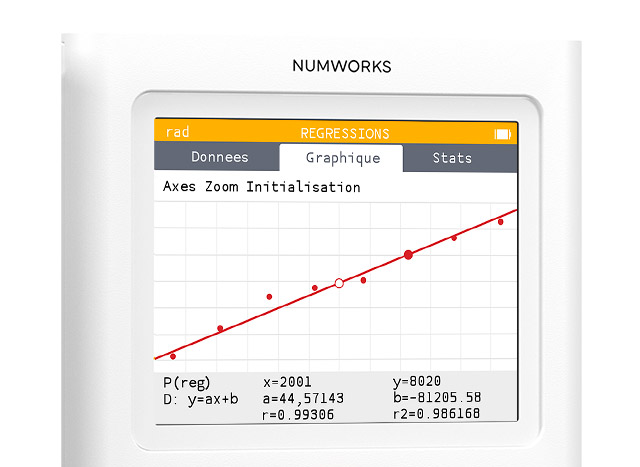Click the battery icon in header
The height and width of the screenshot is (467, 640).
click(x=502, y=134)
